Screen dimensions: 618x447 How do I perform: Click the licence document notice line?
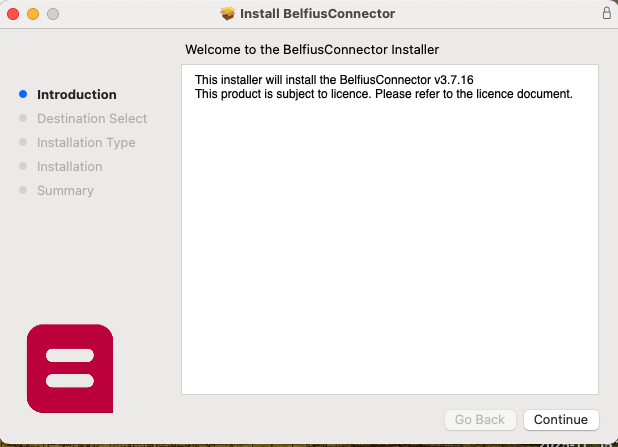(x=383, y=94)
